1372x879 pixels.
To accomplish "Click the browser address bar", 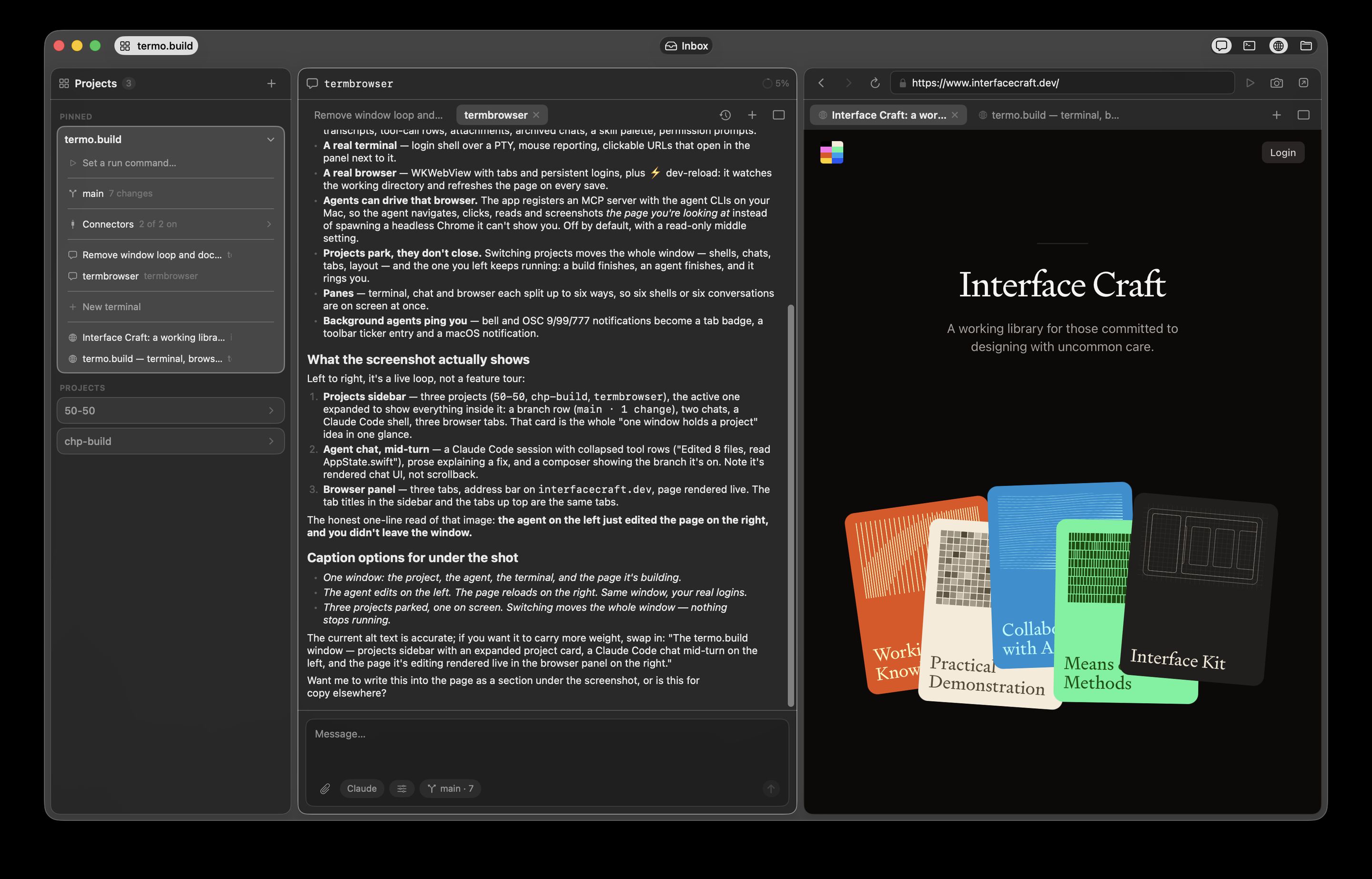I will tap(1062, 83).
